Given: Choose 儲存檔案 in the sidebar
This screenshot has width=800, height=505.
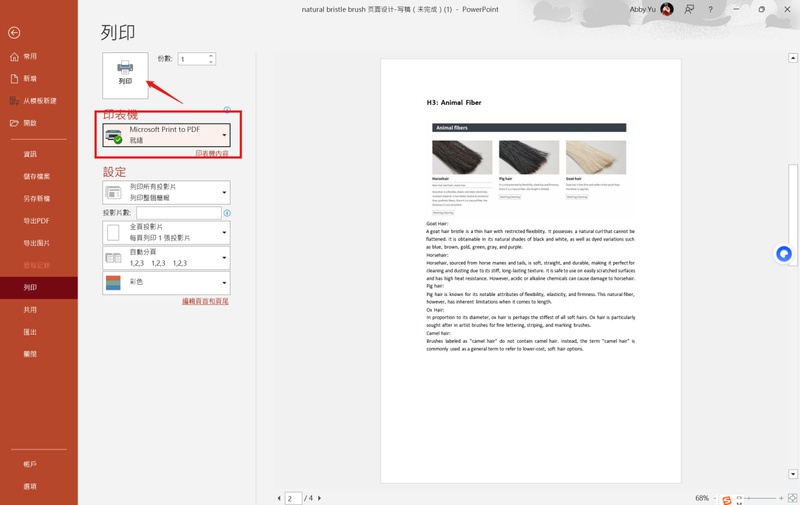Looking at the screenshot, I should click(x=39, y=176).
